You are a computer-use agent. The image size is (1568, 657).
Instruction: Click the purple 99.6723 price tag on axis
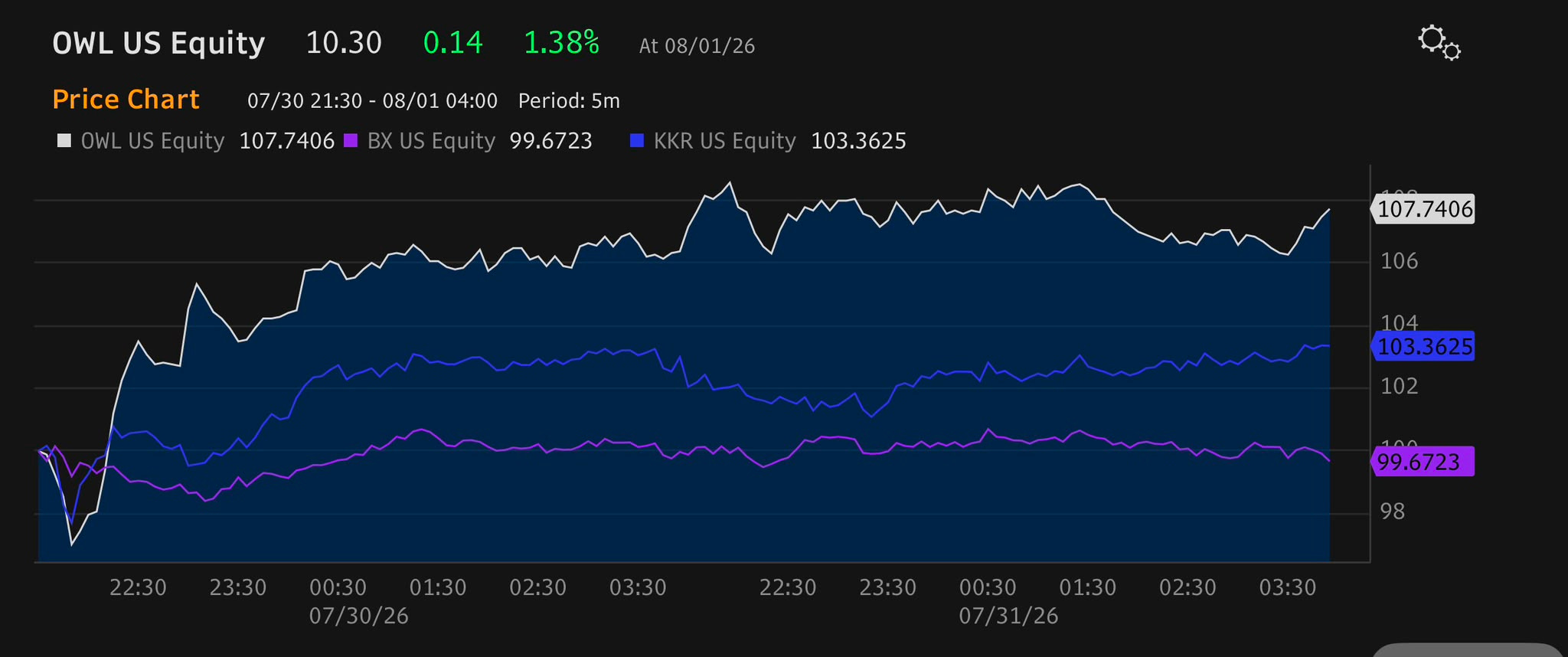pos(1423,462)
